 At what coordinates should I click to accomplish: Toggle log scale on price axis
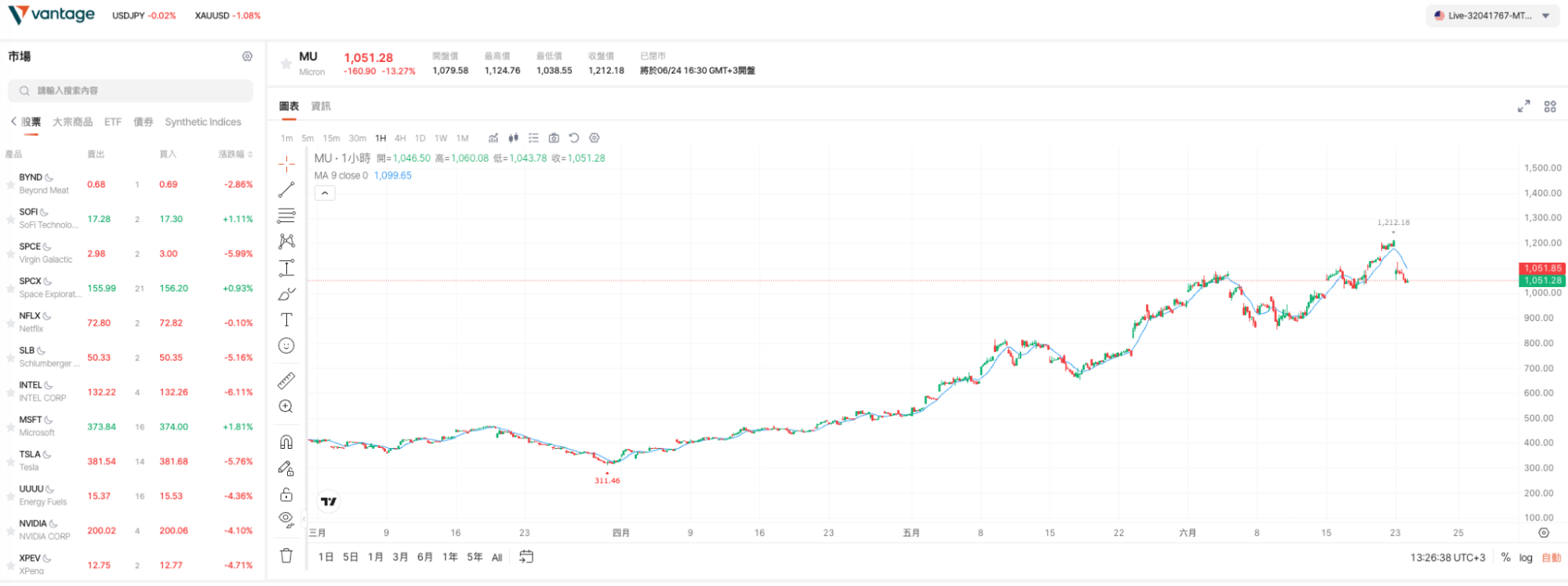[x=1526, y=558]
